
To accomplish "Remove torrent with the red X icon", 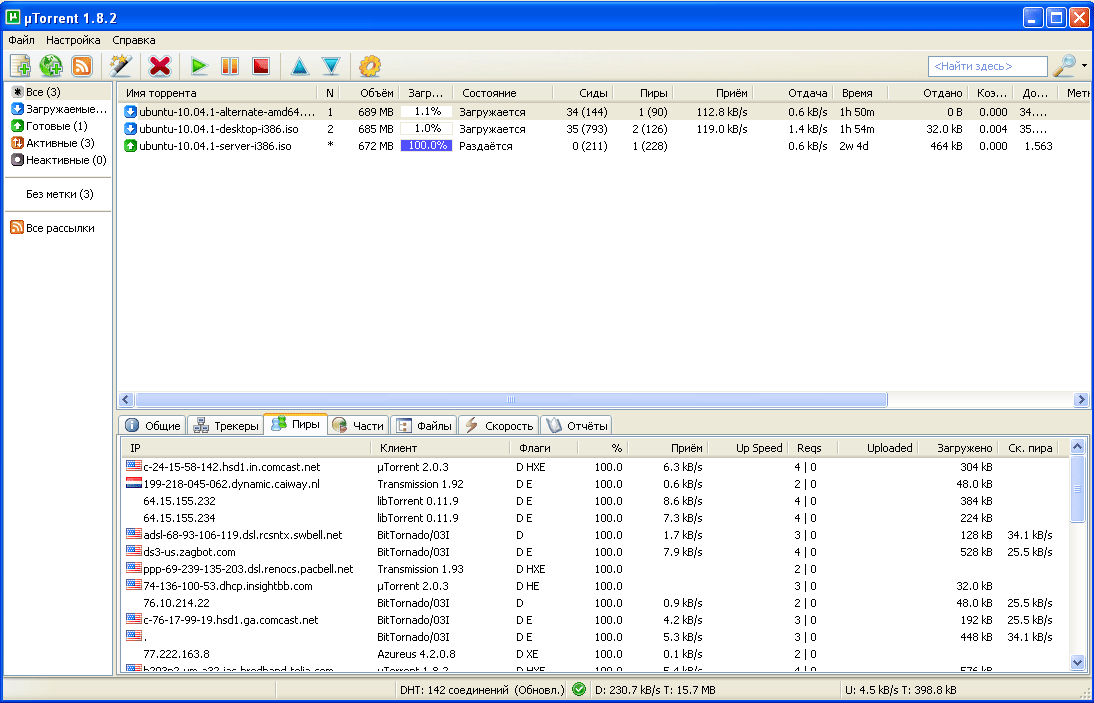I will [160, 66].
